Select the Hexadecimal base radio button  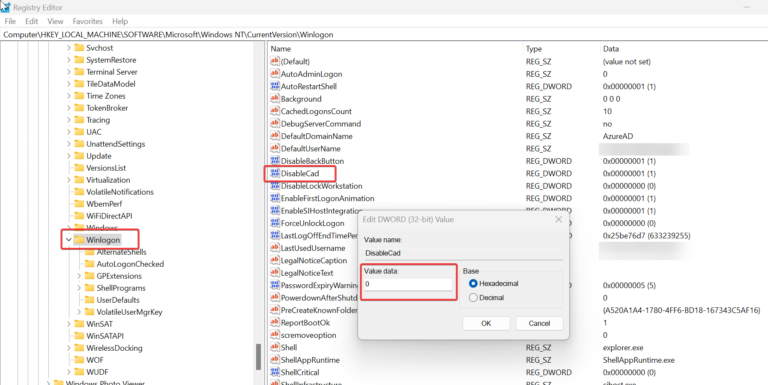pyautogui.click(x=473, y=284)
